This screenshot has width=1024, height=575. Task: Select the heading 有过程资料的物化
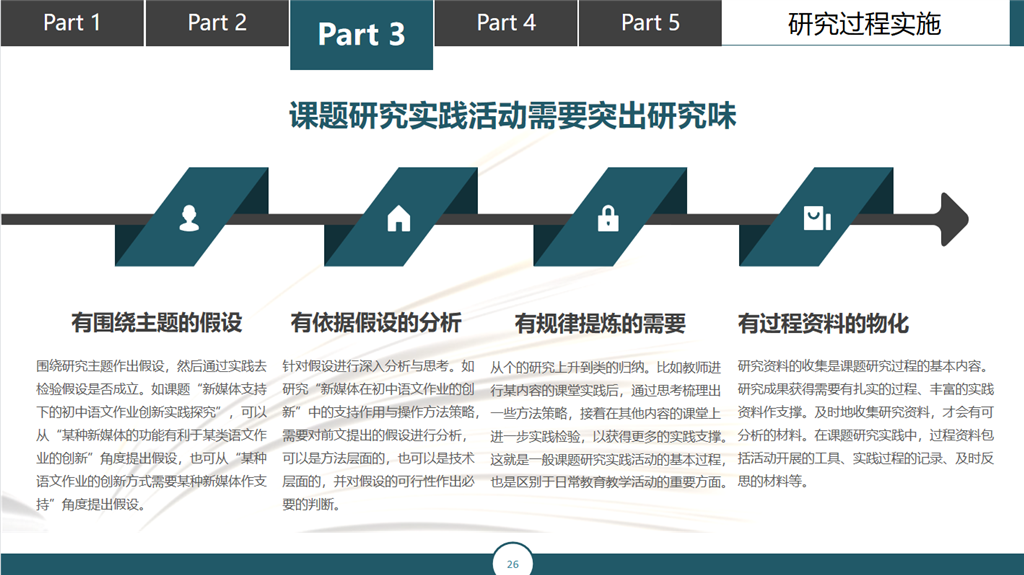pos(823,323)
